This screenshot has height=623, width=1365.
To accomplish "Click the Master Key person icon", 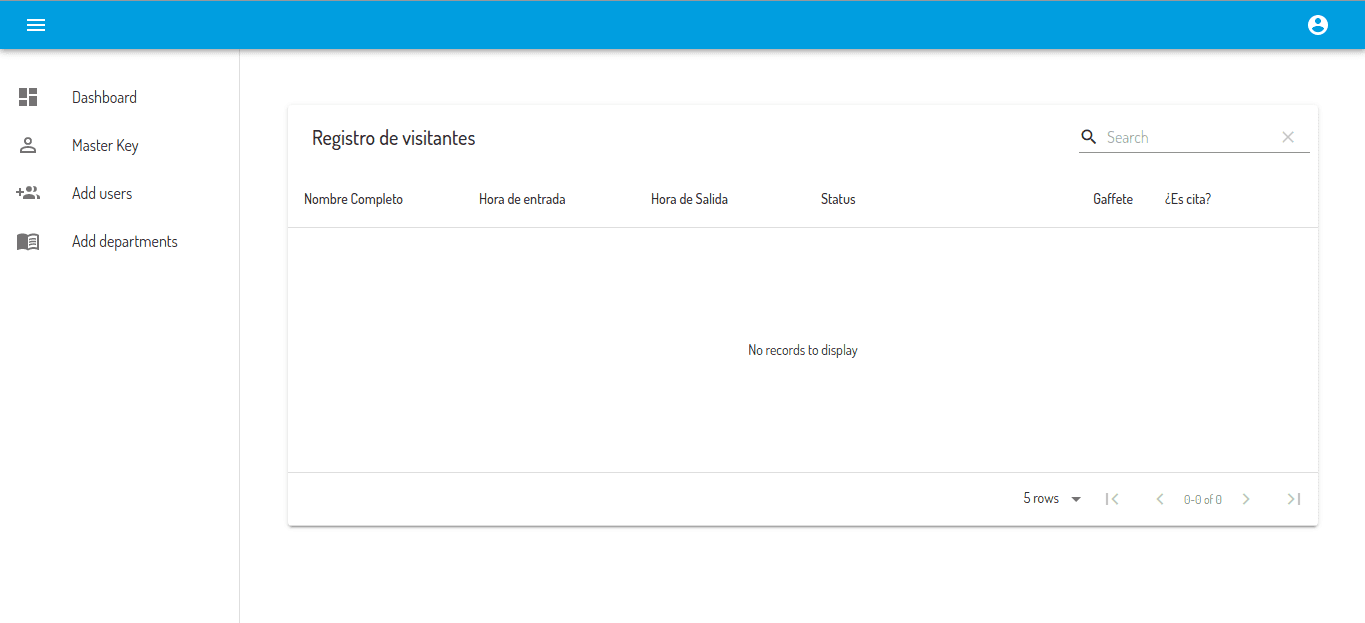I will (x=28, y=145).
